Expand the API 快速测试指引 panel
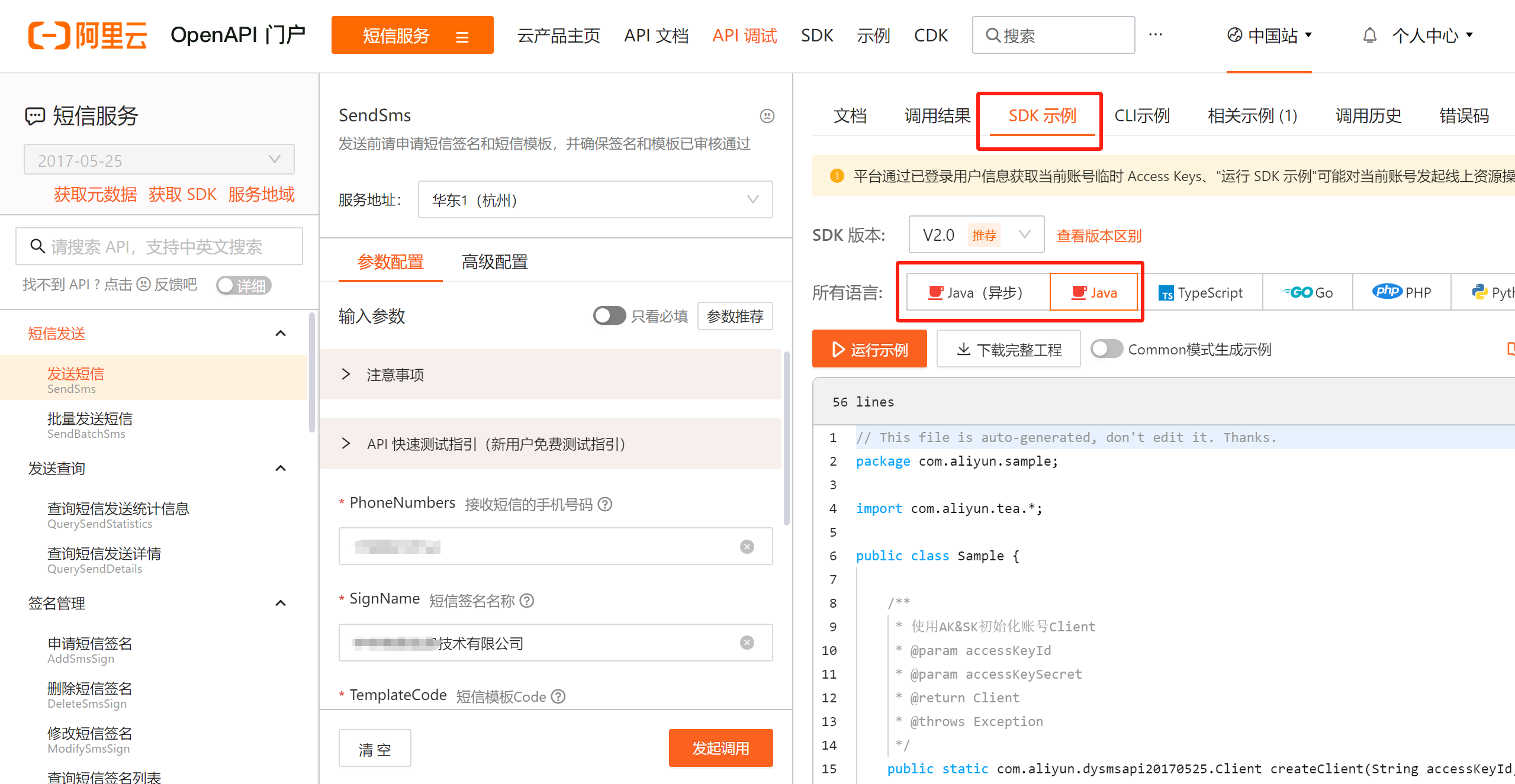Screen dimensions: 1515x784 [x=551, y=444]
